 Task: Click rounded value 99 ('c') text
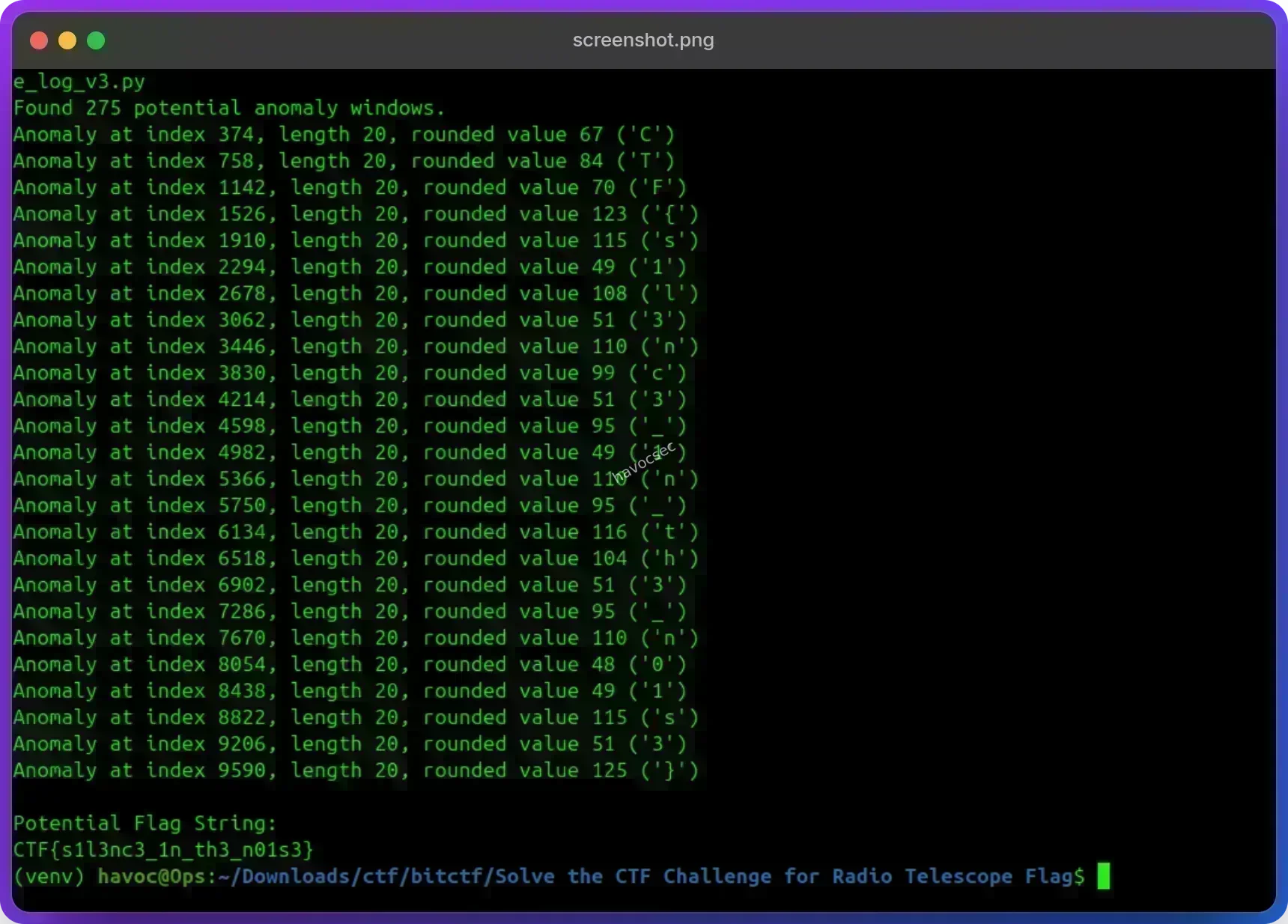coord(556,373)
